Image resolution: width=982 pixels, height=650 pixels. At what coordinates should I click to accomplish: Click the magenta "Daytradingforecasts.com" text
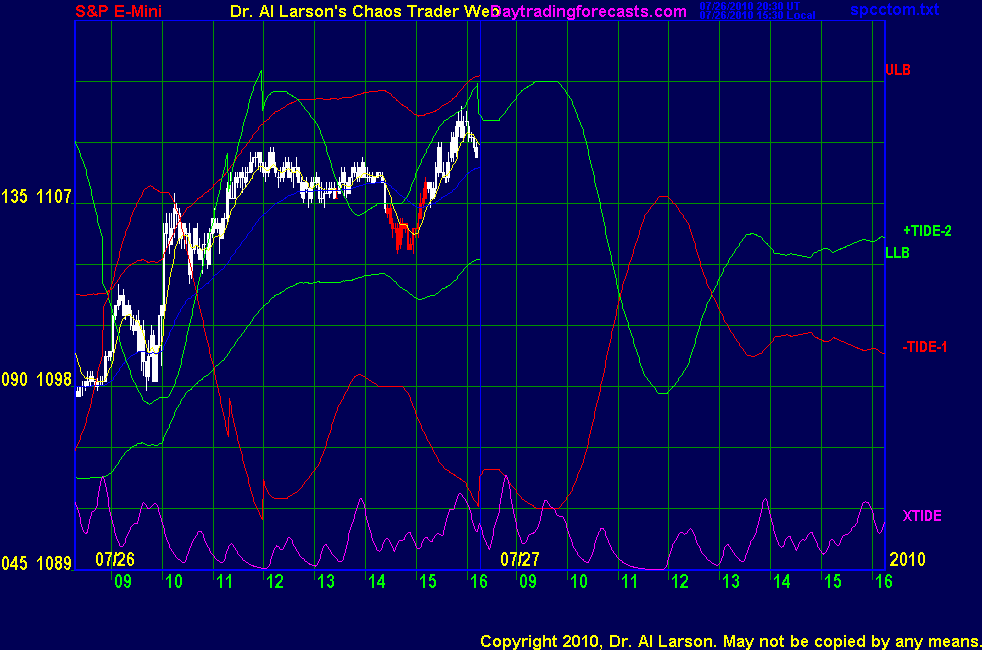click(589, 11)
